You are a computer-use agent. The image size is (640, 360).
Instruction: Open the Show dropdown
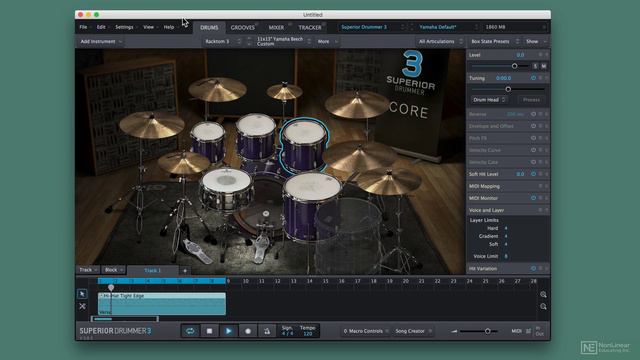tap(536, 42)
